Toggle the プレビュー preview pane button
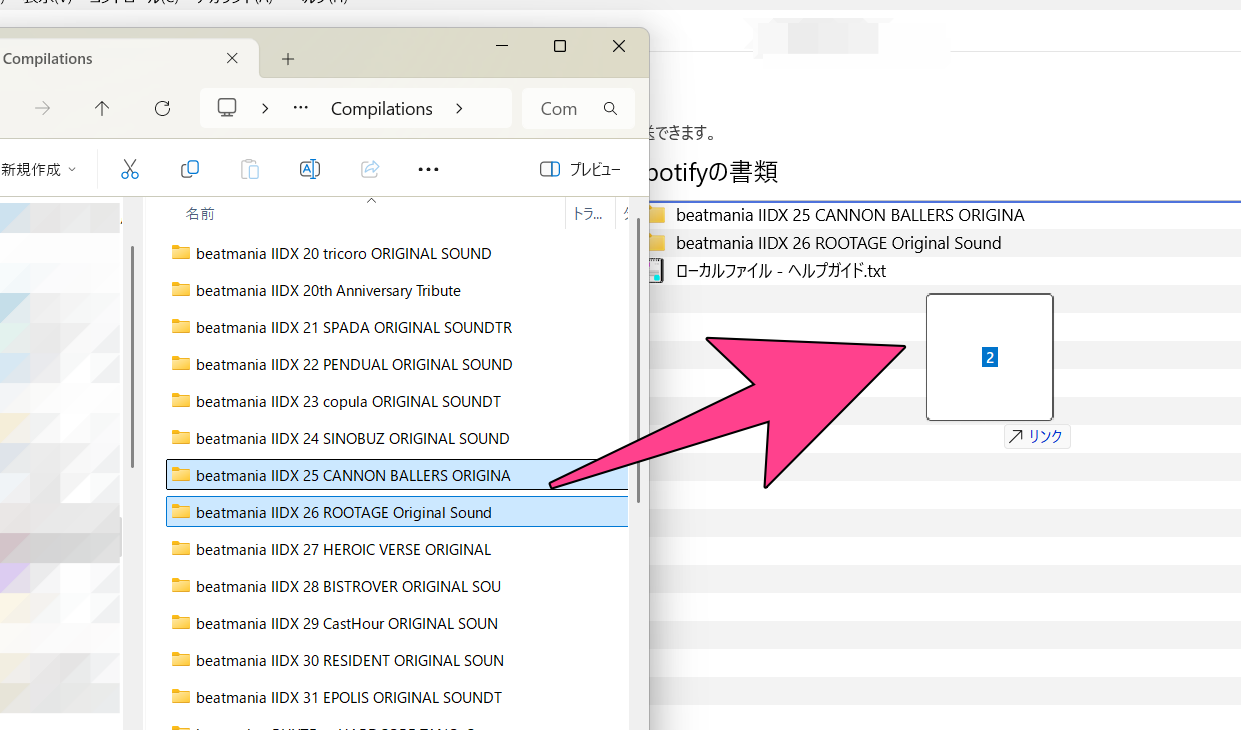This screenshot has height=730, width=1241. point(580,169)
